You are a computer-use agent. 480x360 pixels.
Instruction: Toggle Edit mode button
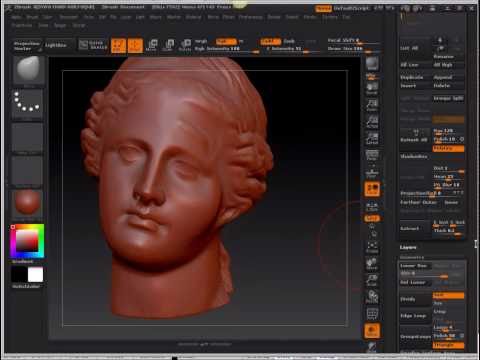click(x=118, y=45)
